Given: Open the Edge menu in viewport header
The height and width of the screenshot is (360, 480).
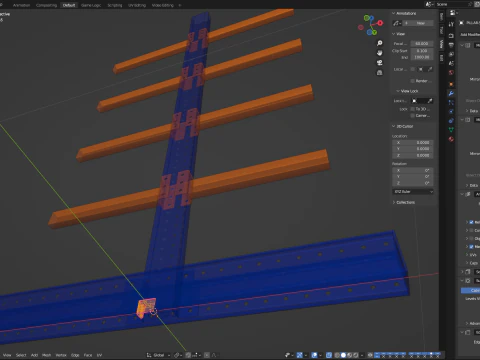Looking at the screenshot, I should (75, 355).
